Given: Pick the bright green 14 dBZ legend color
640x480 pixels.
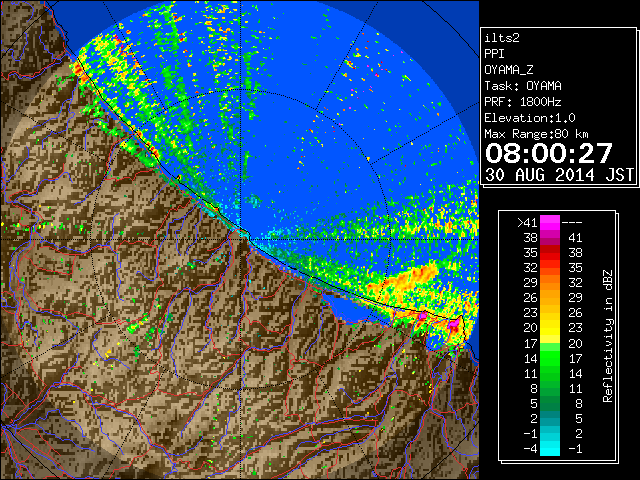Looking at the screenshot, I should point(550,358).
